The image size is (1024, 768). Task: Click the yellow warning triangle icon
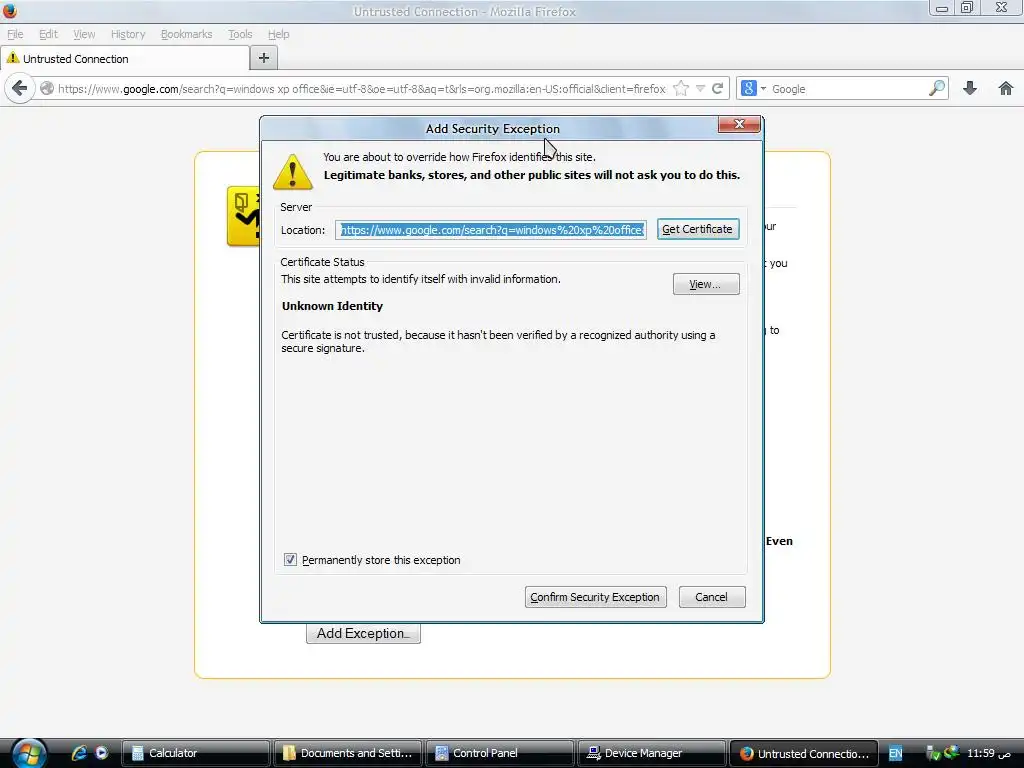293,172
